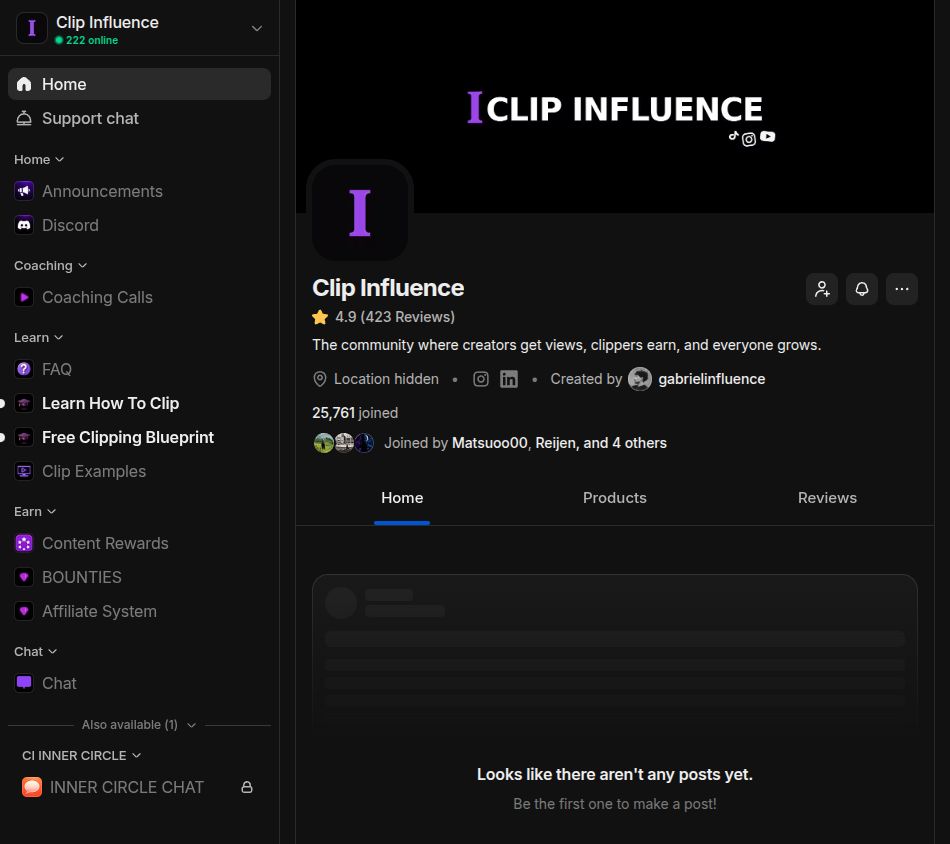Open Coaching Calls
The height and width of the screenshot is (844, 950).
click(139, 297)
